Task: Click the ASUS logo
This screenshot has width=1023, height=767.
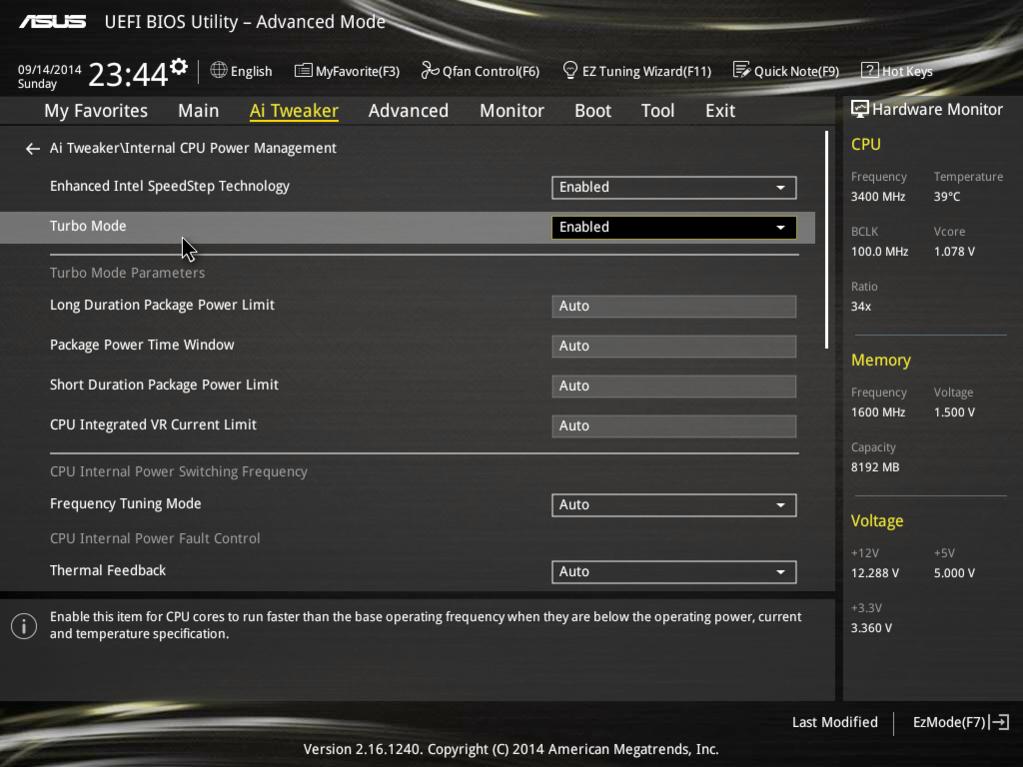Action: click(x=53, y=22)
